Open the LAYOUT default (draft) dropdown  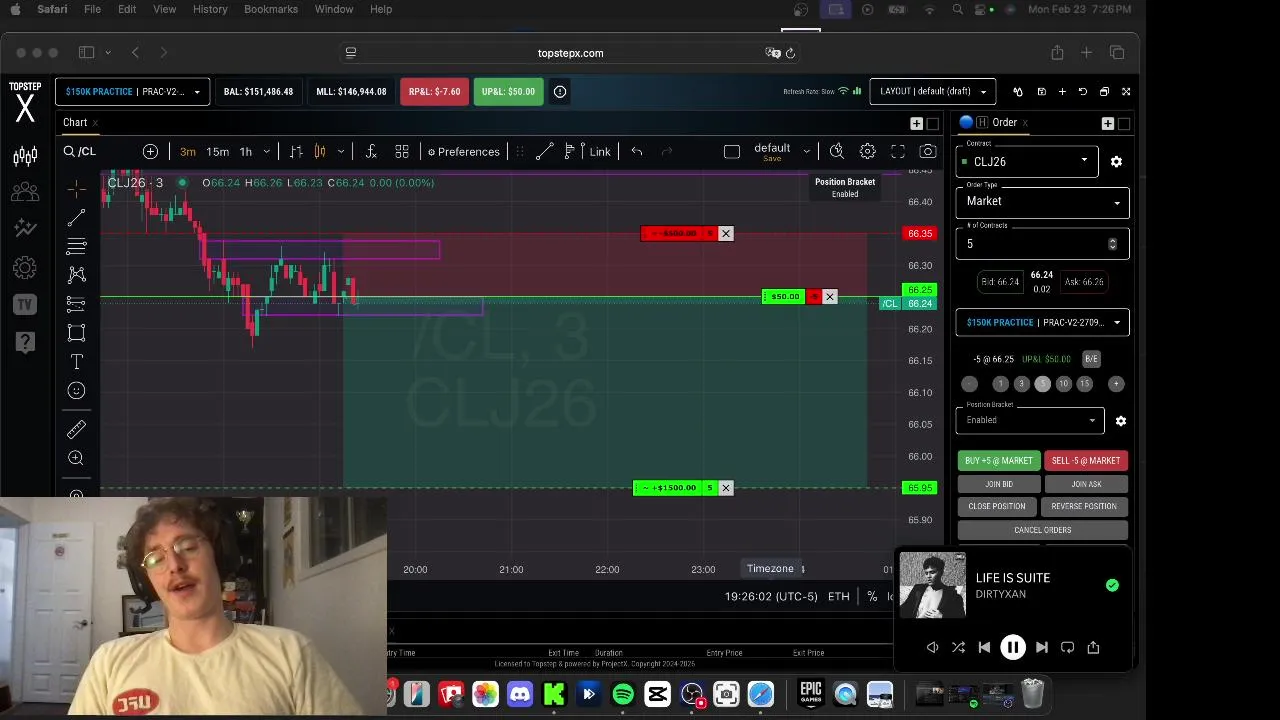pyautogui.click(x=933, y=91)
